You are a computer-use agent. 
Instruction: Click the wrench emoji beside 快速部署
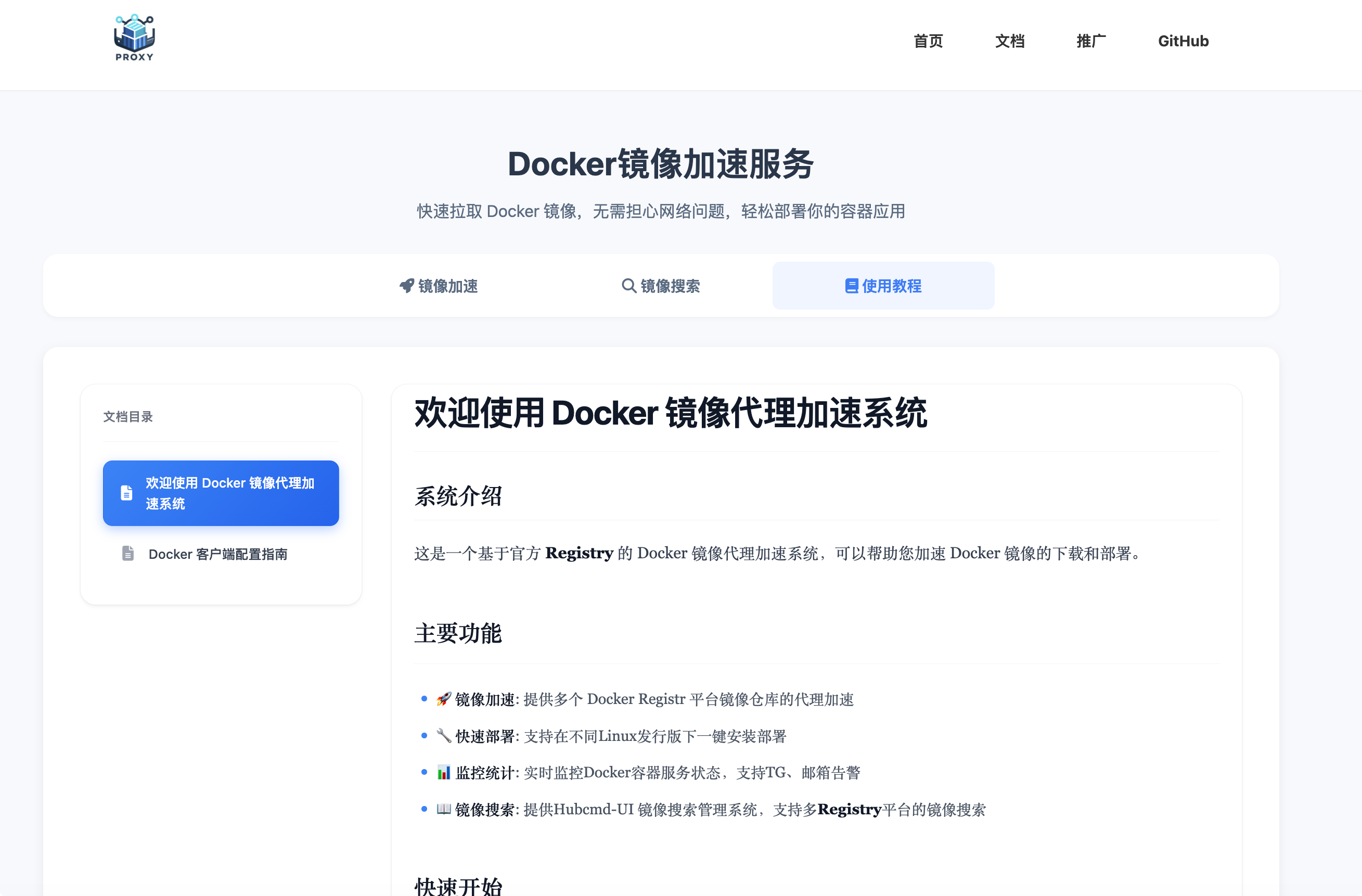[x=443, y=736]
